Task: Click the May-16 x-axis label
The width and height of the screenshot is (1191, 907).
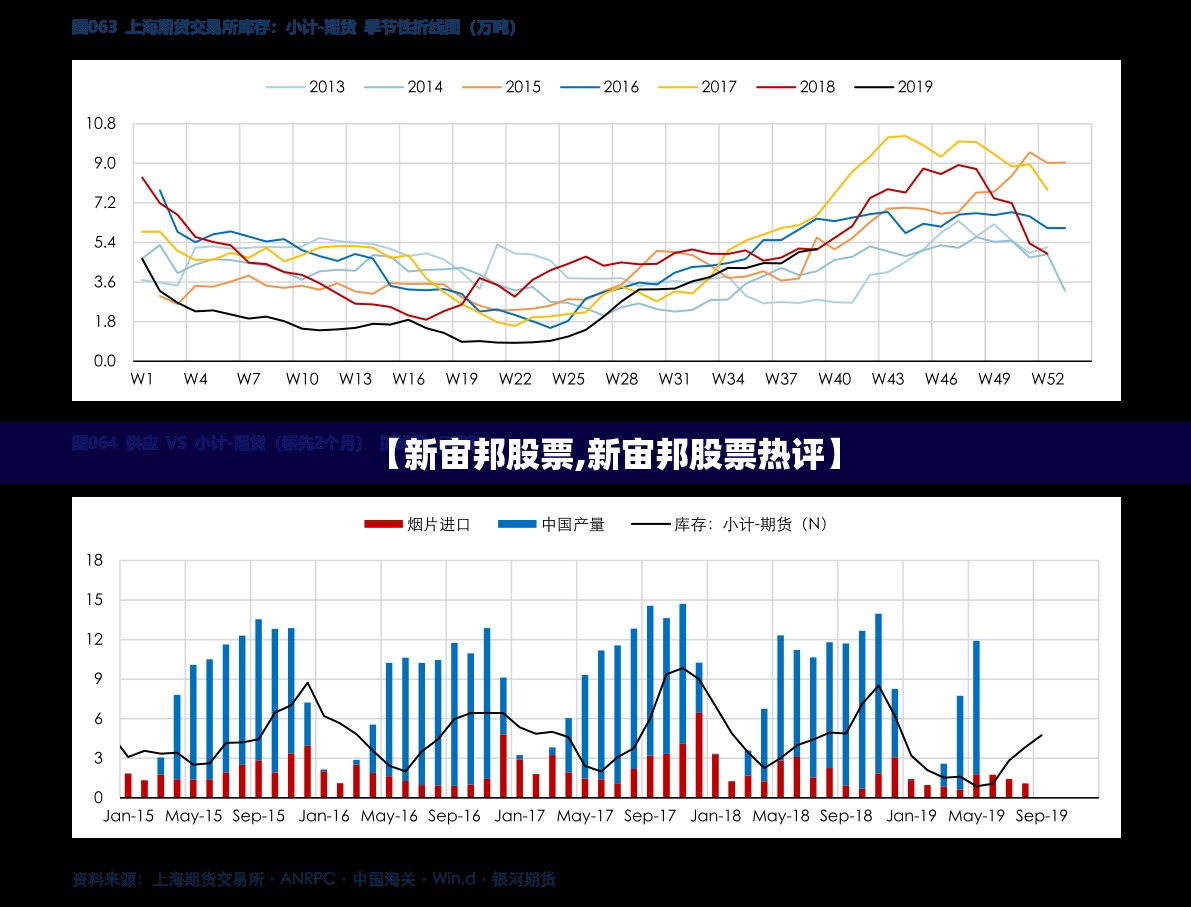Action: click(x=389, y=816)
